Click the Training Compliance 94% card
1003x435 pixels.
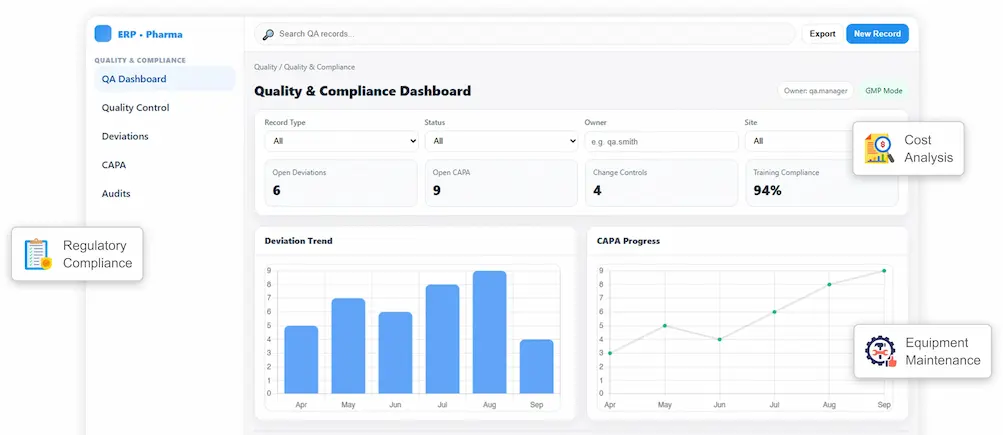[x=822, y=183]
